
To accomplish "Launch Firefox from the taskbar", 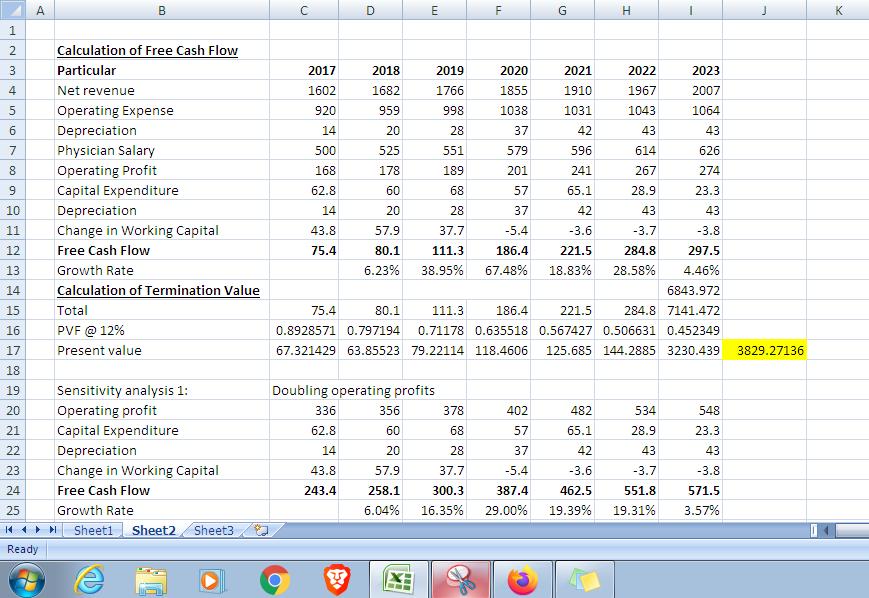I will [523, 580].
